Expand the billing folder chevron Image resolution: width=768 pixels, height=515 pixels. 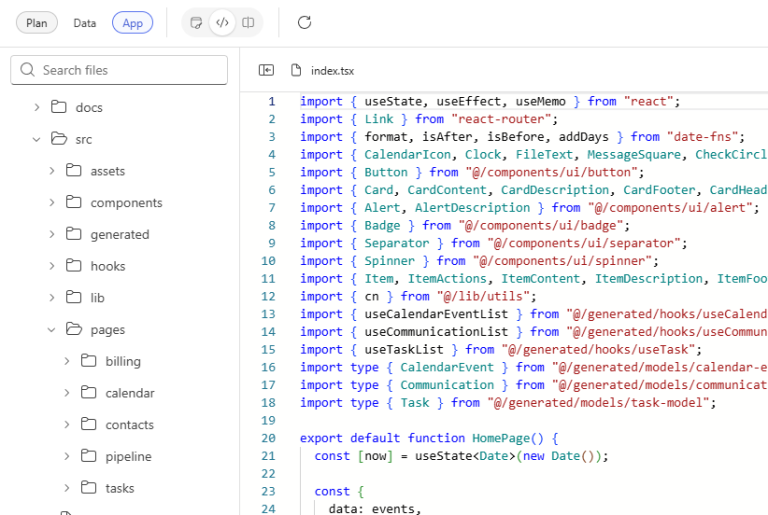point(67,361)
